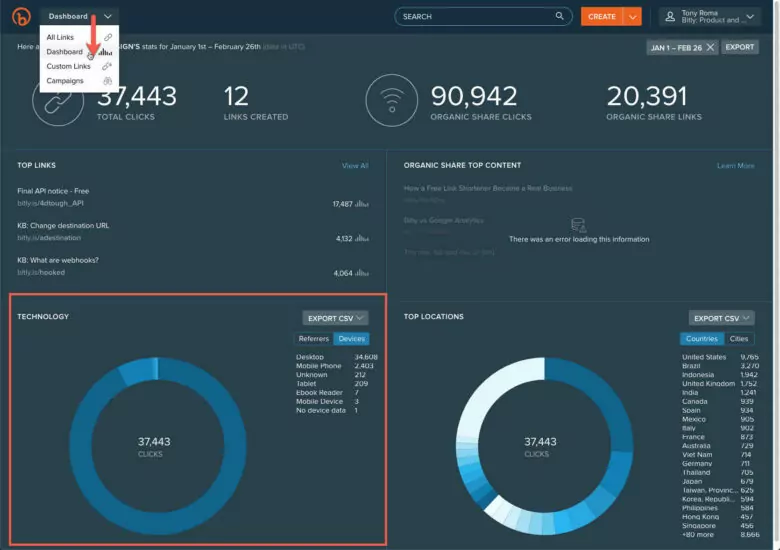Clear the Jan 1 – Feb 26 date filter

point(710,47)
